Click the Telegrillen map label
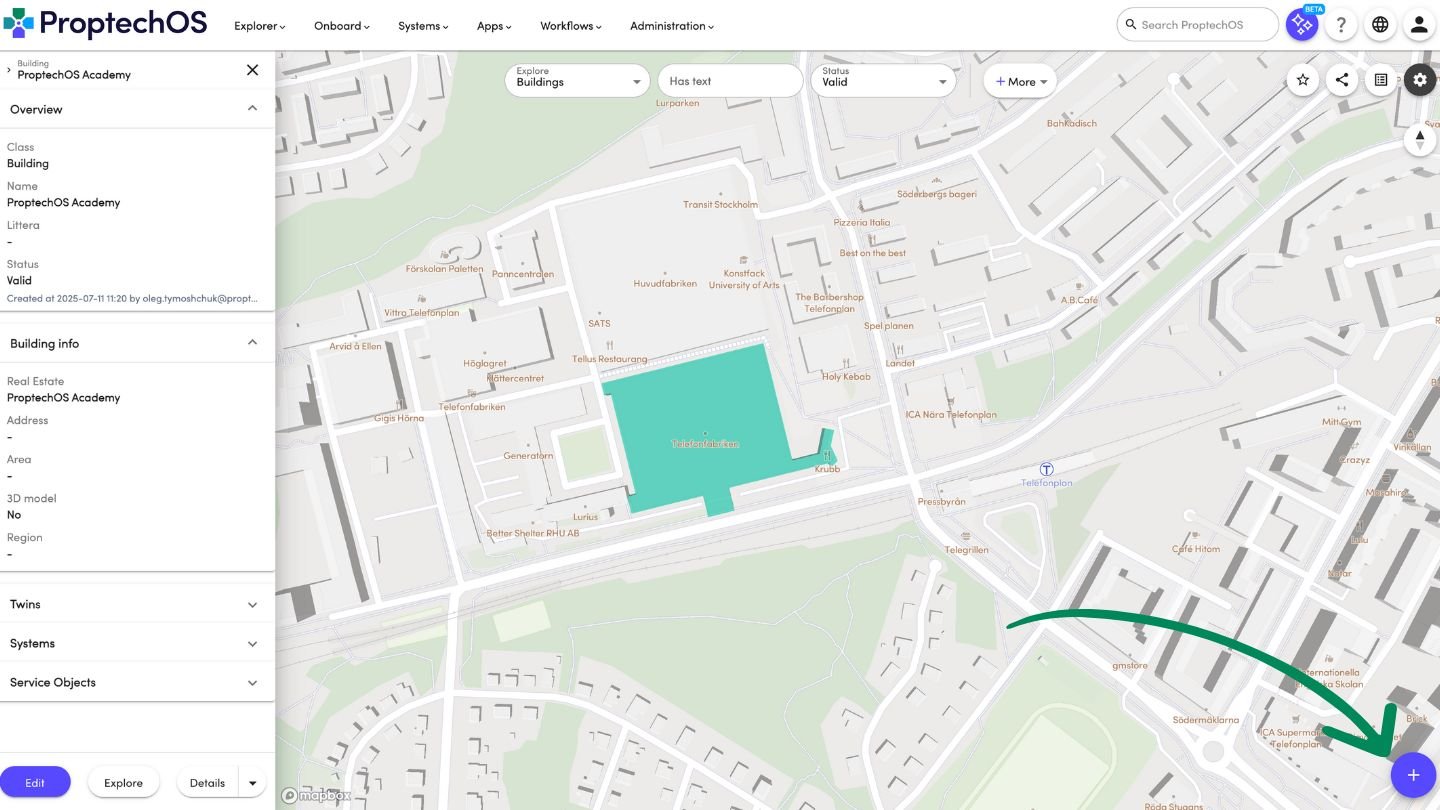This screenshot has height=810, width=1440. pyautogui.click(x=967, y=549)
